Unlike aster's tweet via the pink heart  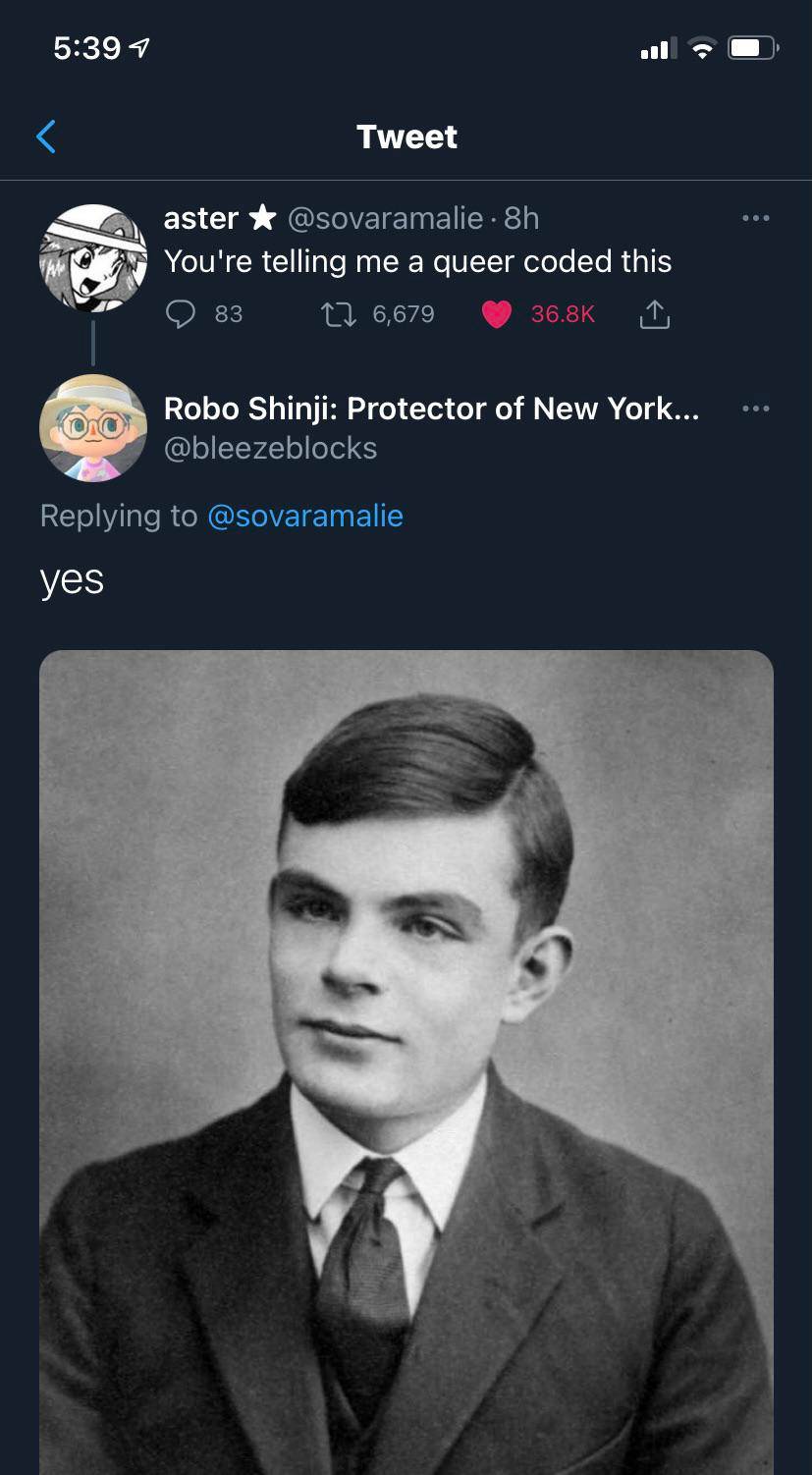tap(497, 313)
